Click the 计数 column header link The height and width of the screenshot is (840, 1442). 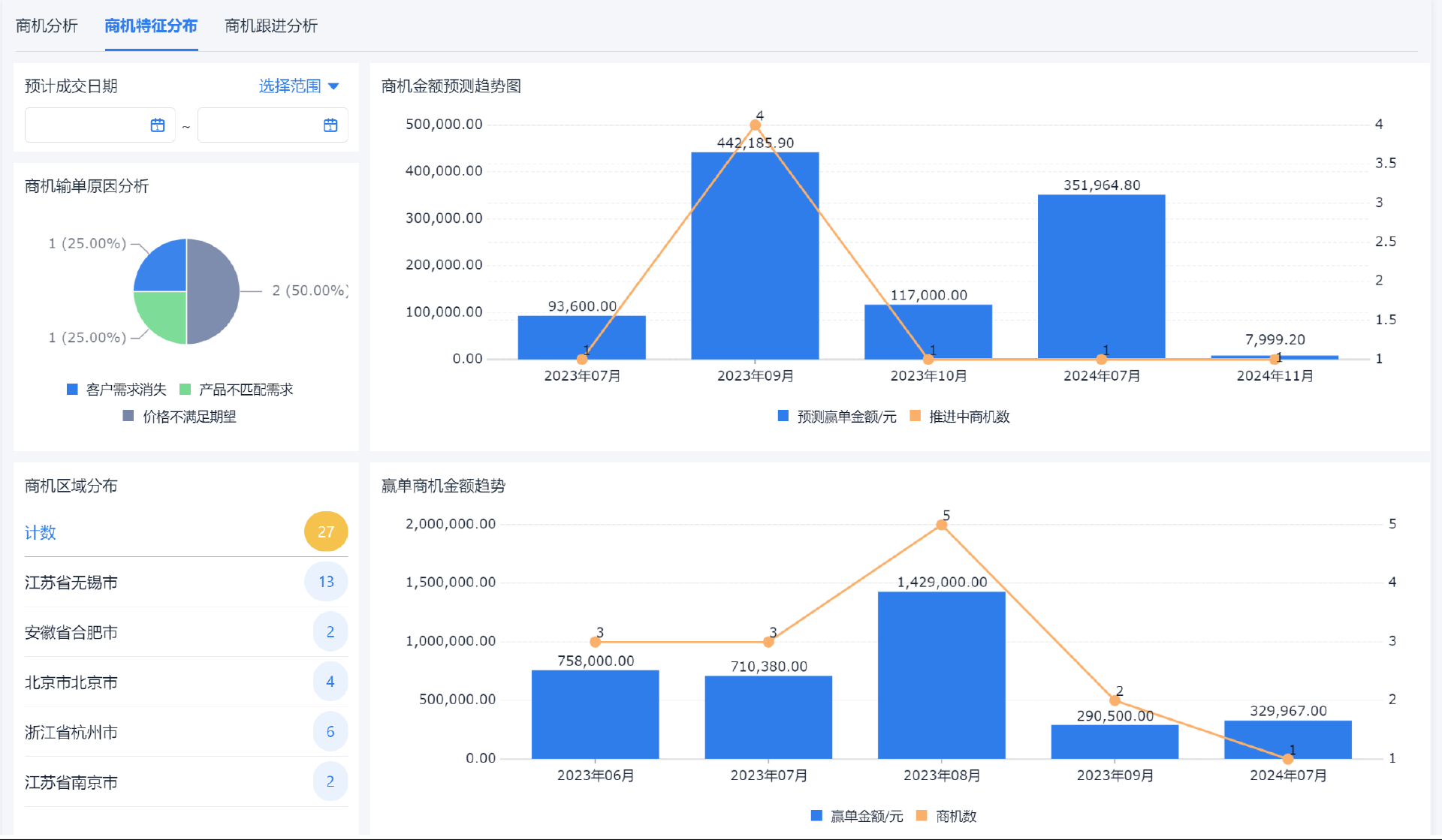tap(41, 533)
